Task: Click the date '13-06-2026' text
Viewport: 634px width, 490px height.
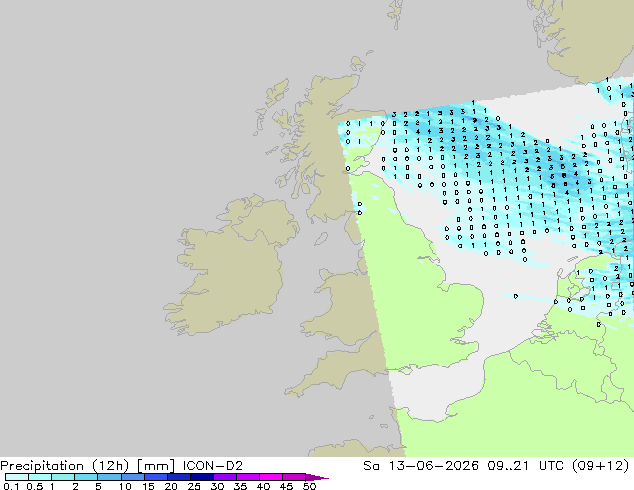Action: point(433,466)
